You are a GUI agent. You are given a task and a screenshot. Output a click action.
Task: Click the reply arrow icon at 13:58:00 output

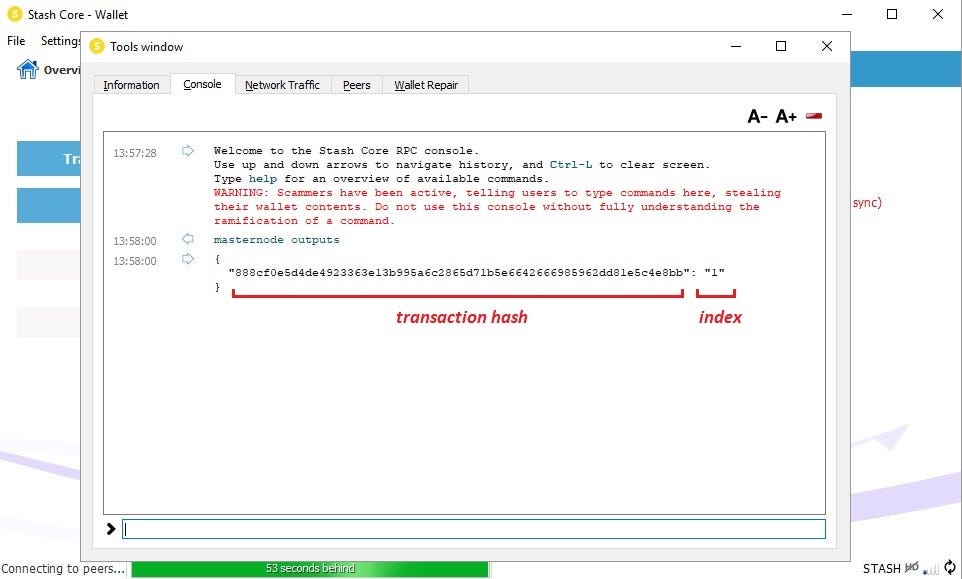click(188, 259)
